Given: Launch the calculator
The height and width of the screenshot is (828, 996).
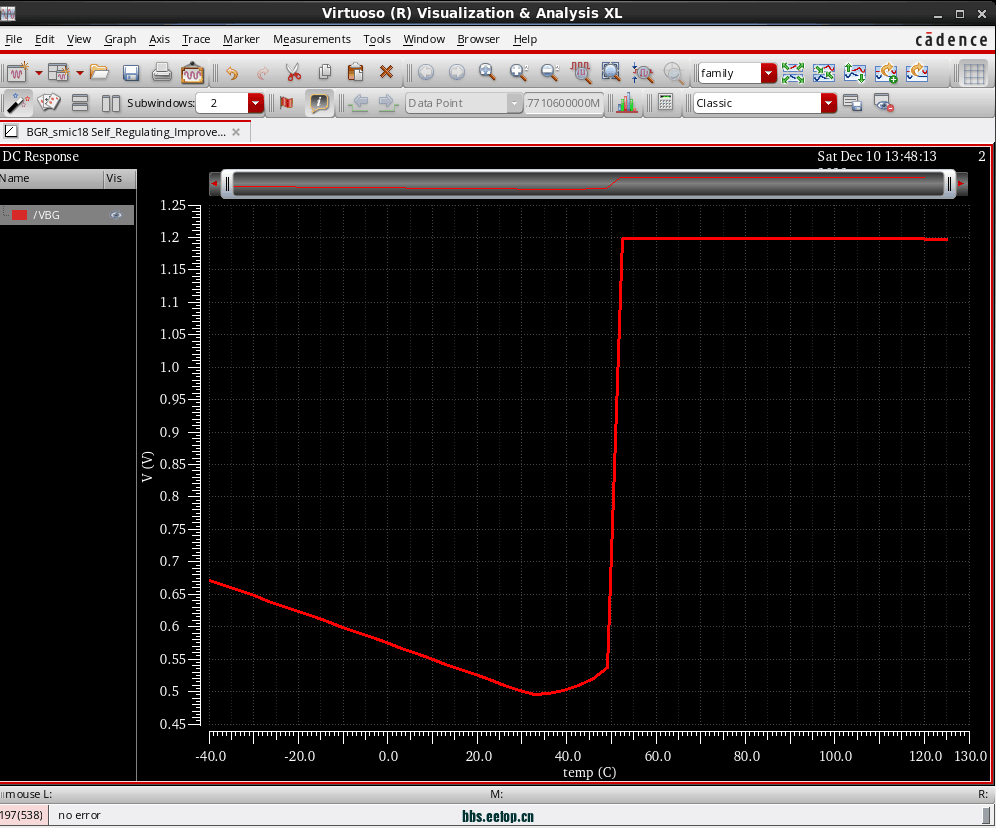Looking at the screenshot, I should coord(665,103).
